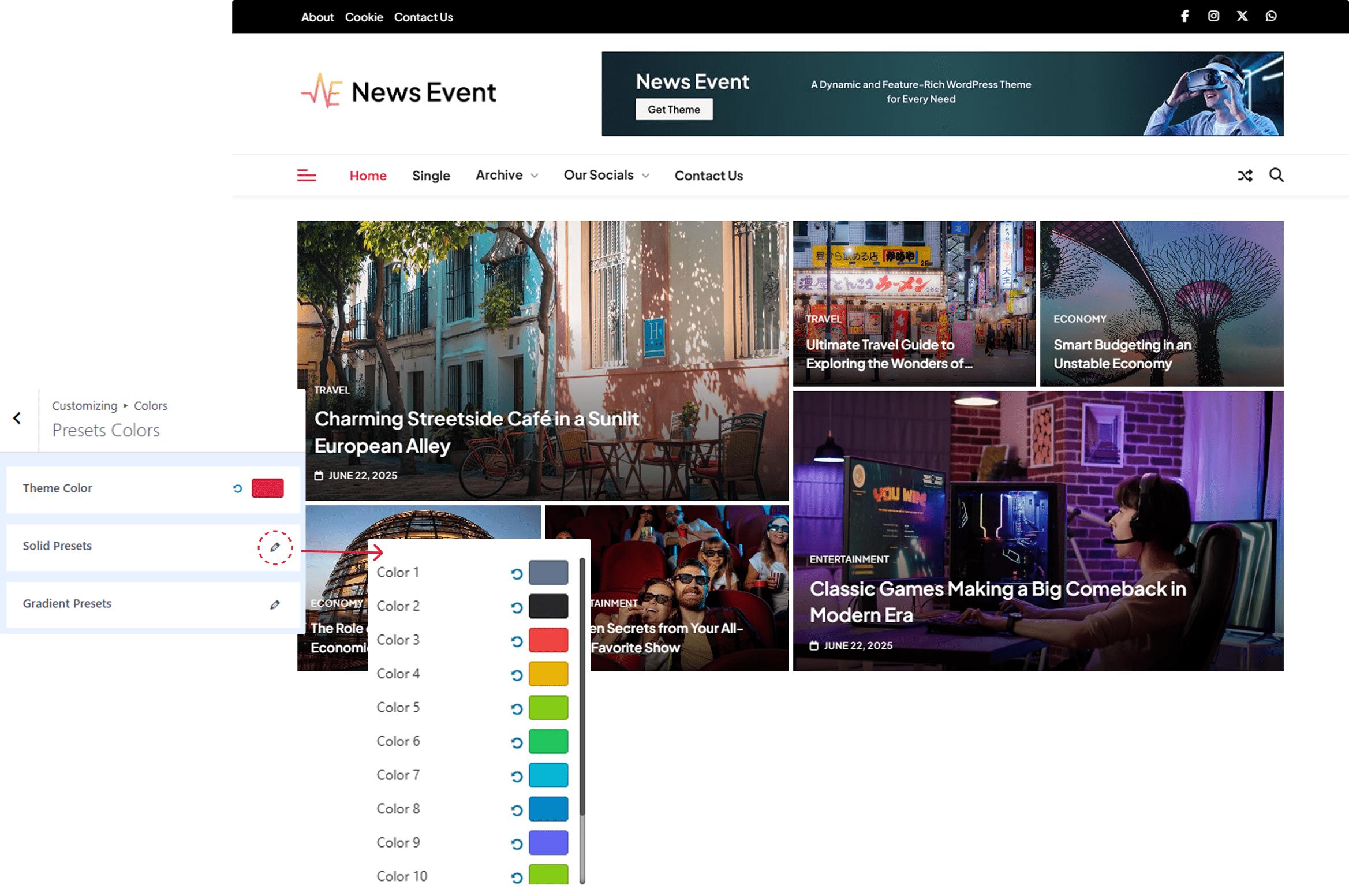1349x896 pixels.
Task: Click the shuffle random post icon
Action: point(1245,176)
